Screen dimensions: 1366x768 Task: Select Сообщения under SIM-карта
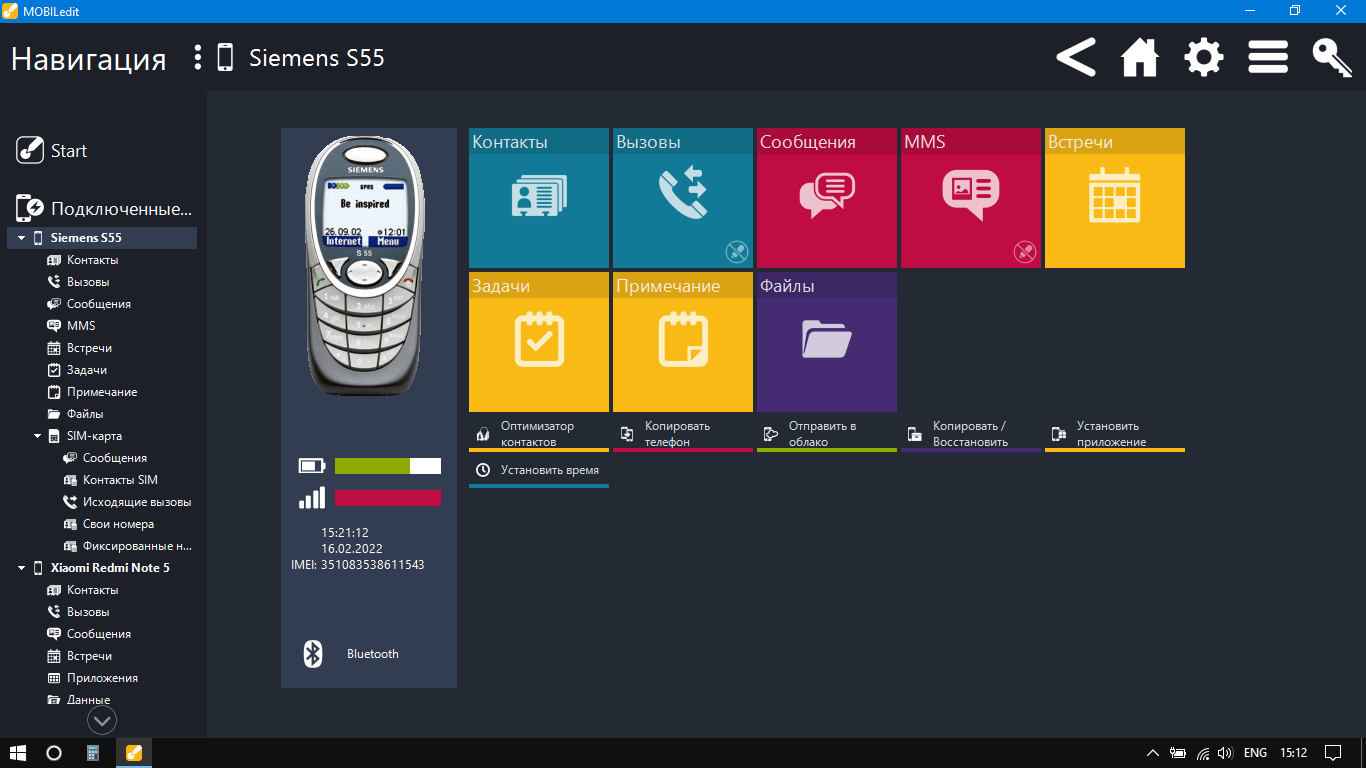(105, 458)
